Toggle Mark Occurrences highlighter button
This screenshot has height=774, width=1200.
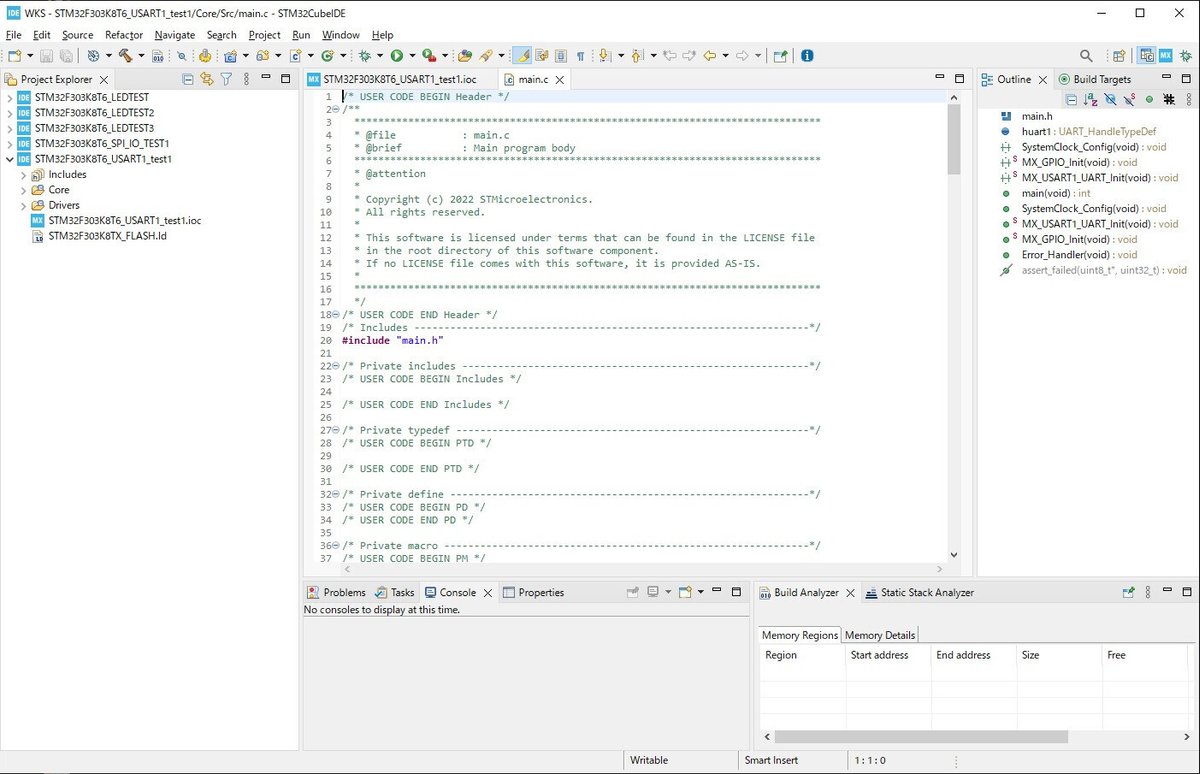point(522,56)
